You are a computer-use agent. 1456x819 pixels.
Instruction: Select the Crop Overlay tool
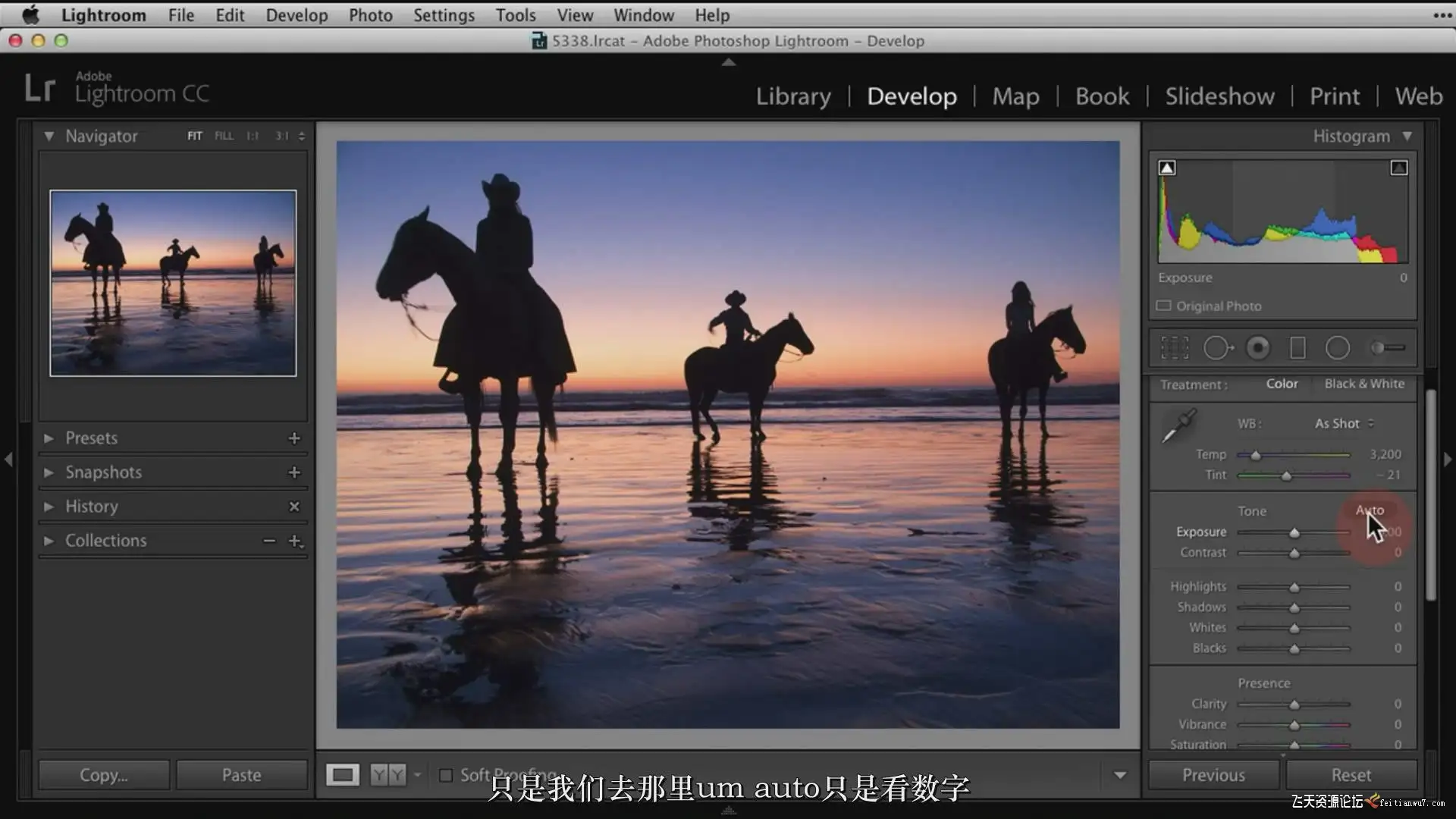tap(1175, 348)
